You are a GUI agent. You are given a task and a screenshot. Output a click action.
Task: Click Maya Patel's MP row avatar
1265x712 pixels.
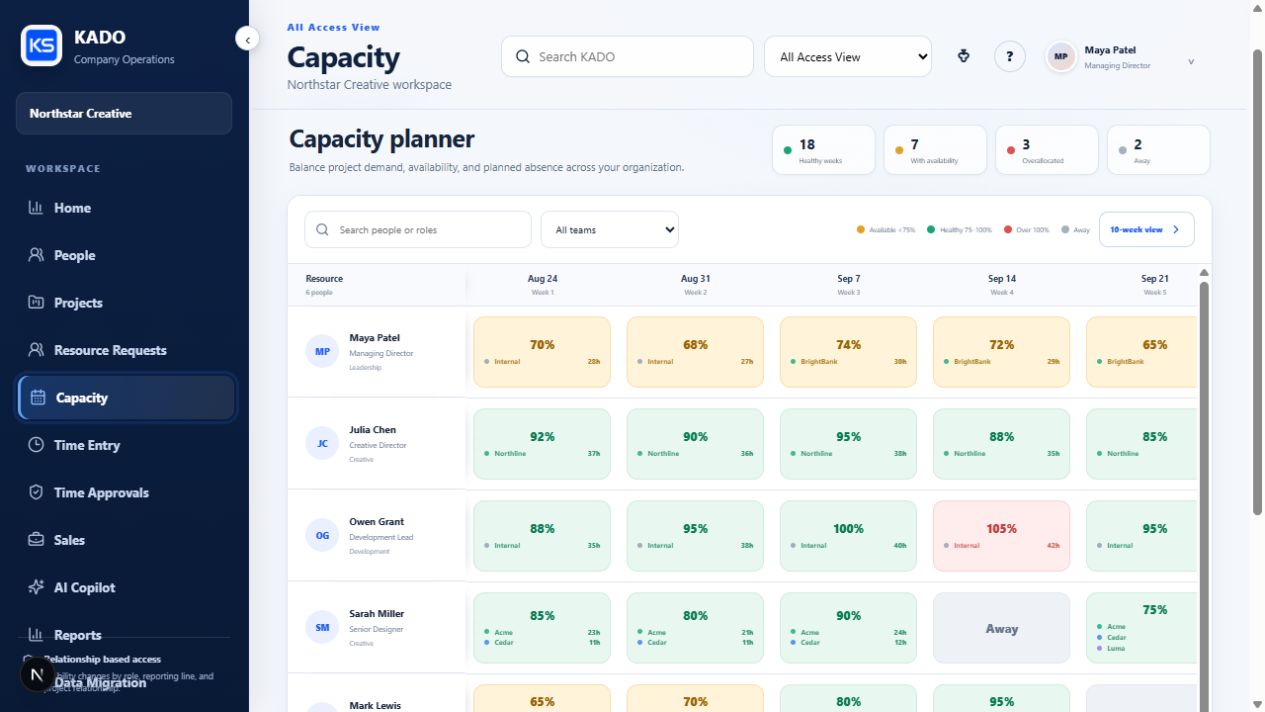(322, 352)
